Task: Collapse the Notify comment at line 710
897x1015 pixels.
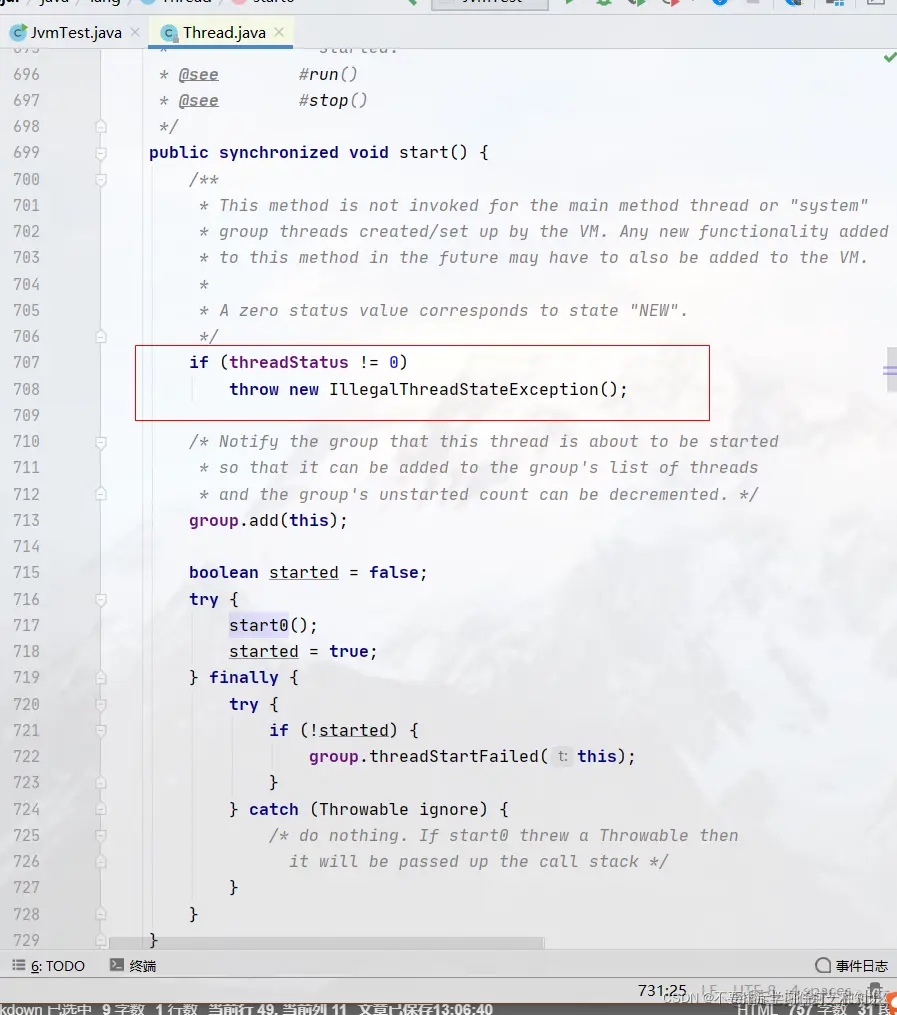Action: pos(101,443)
